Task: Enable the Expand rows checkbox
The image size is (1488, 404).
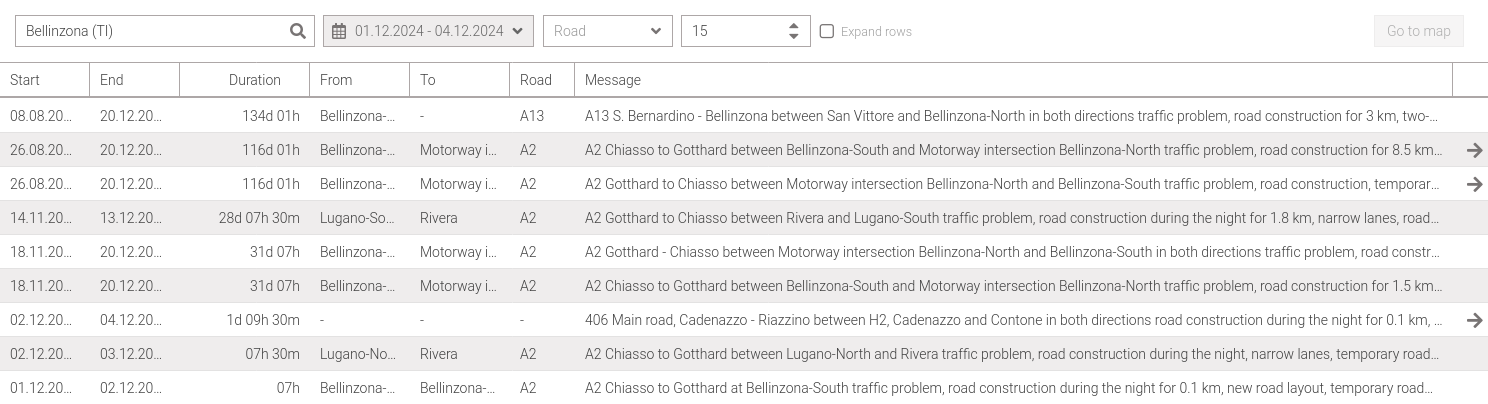Action: 827,31
